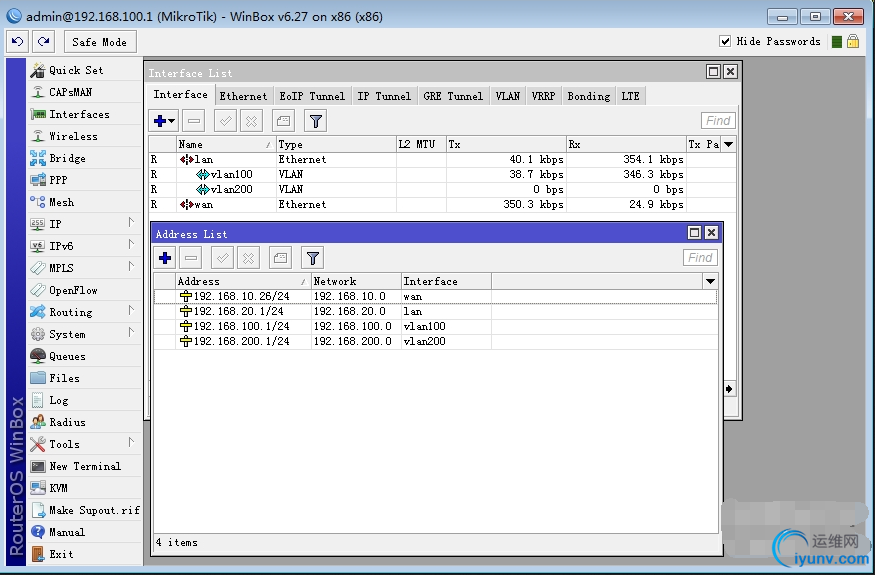875x575 pixels.
Task: Click Interface List scroll right arrow
Action: coord(729,389)
